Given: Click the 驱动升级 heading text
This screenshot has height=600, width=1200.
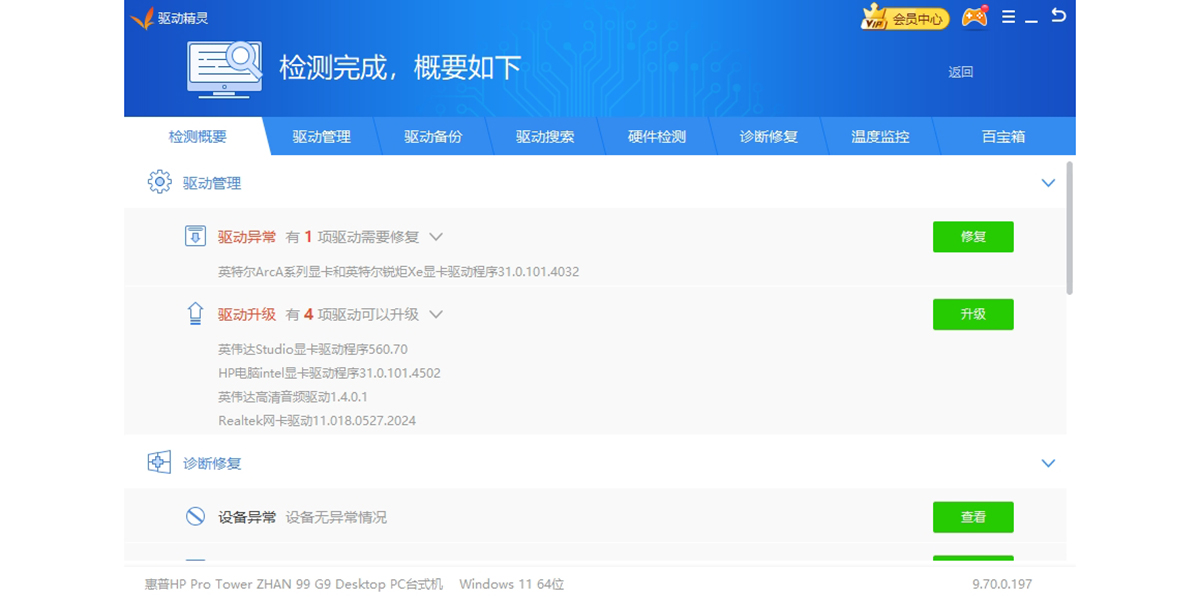Looking at the screenshot, I should point(247,314).
